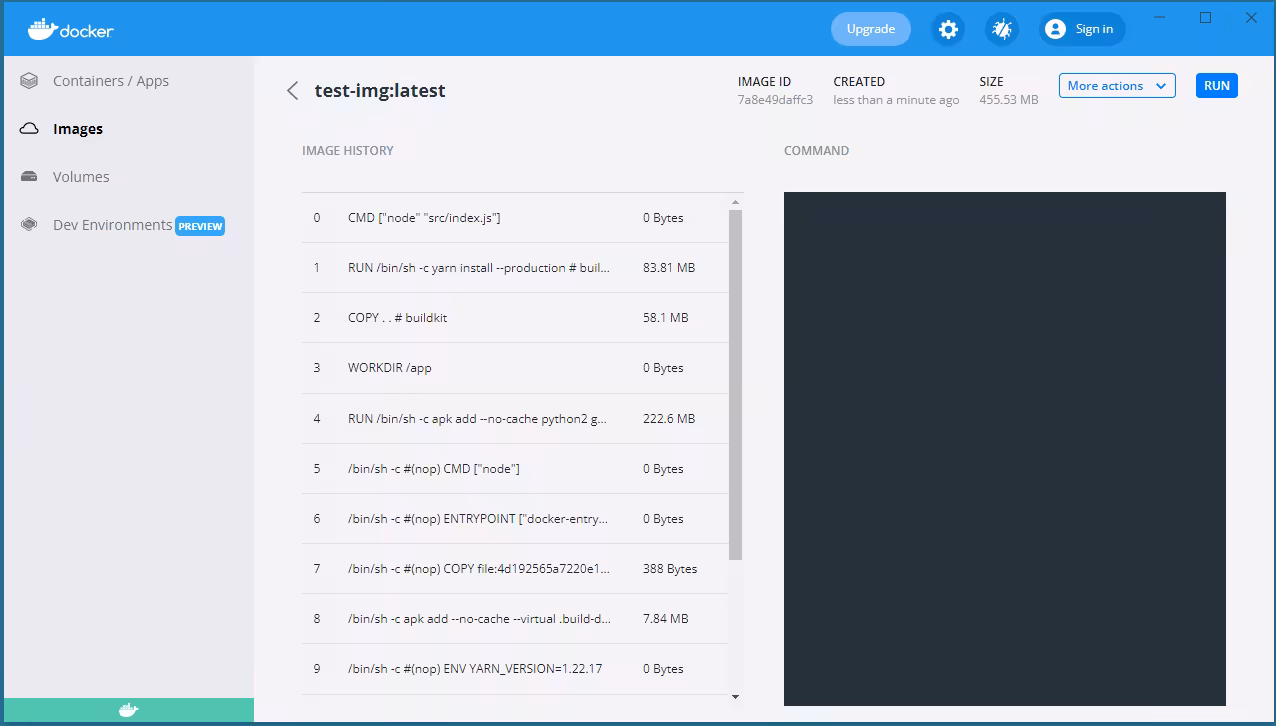The height and width of the screenshot is (726, 1276).
Task: Open troubleshoot via the bug icon
Action: point(1001,29)
